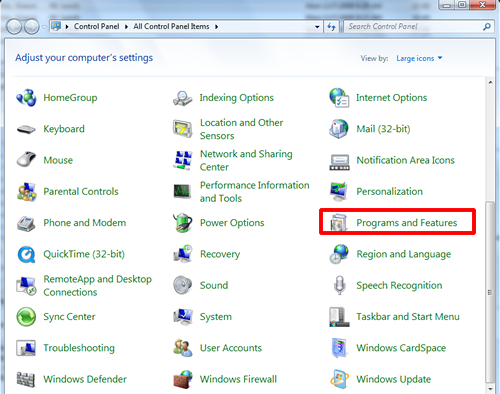Click the Recovery icon
The width and height of the screenshot is (500, 394).
tap(182, 254)
